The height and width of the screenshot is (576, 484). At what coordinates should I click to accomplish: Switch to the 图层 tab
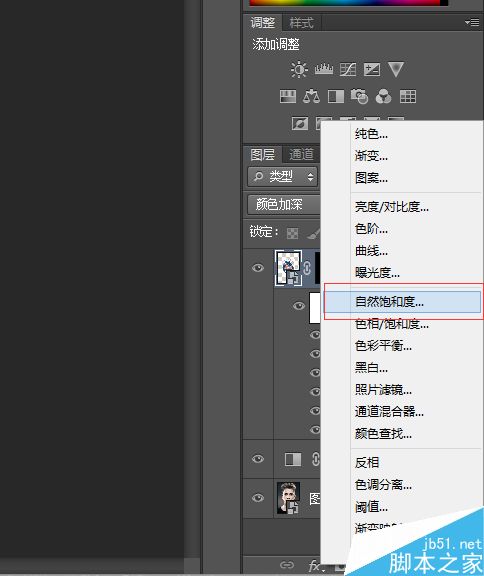point(263,155)
